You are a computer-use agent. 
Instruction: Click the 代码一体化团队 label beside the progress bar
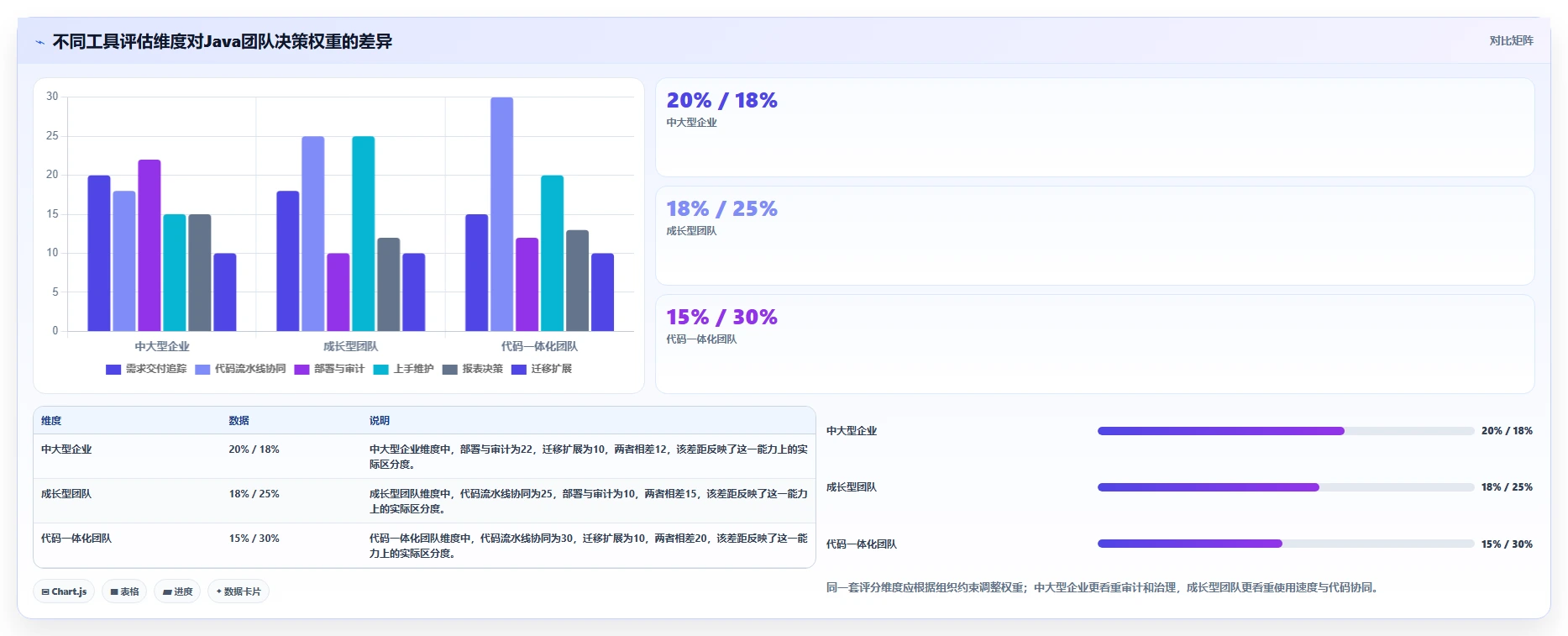click(862, 544)
